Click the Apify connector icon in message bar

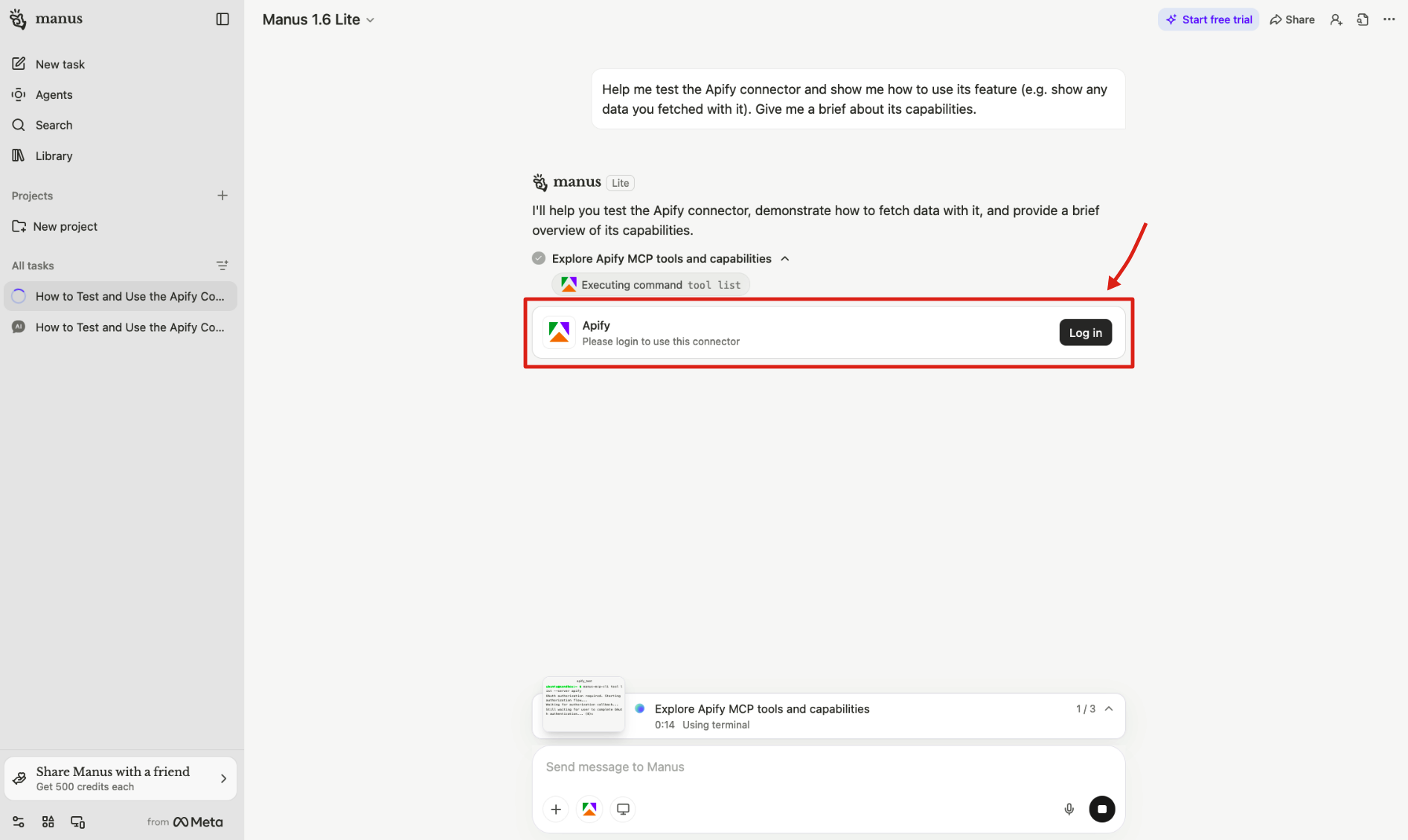[589, 809]
